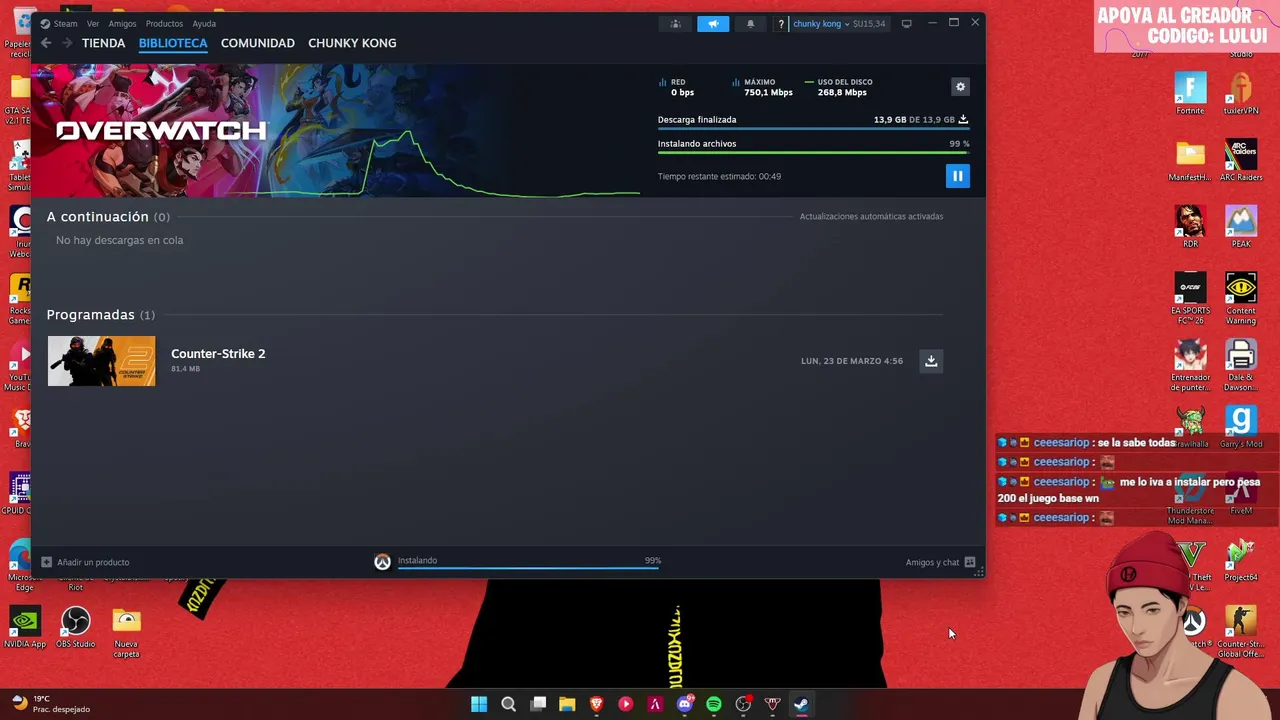The height and width of the screenshot is (720, 1280).
Task: Open Brave browser from taskbar
Action: click(x=597, y=704)
